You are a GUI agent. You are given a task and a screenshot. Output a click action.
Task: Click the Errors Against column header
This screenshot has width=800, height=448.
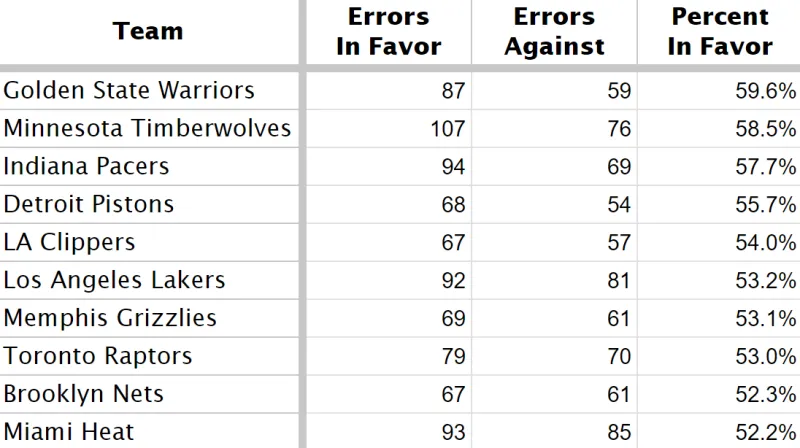click(554, 32)
